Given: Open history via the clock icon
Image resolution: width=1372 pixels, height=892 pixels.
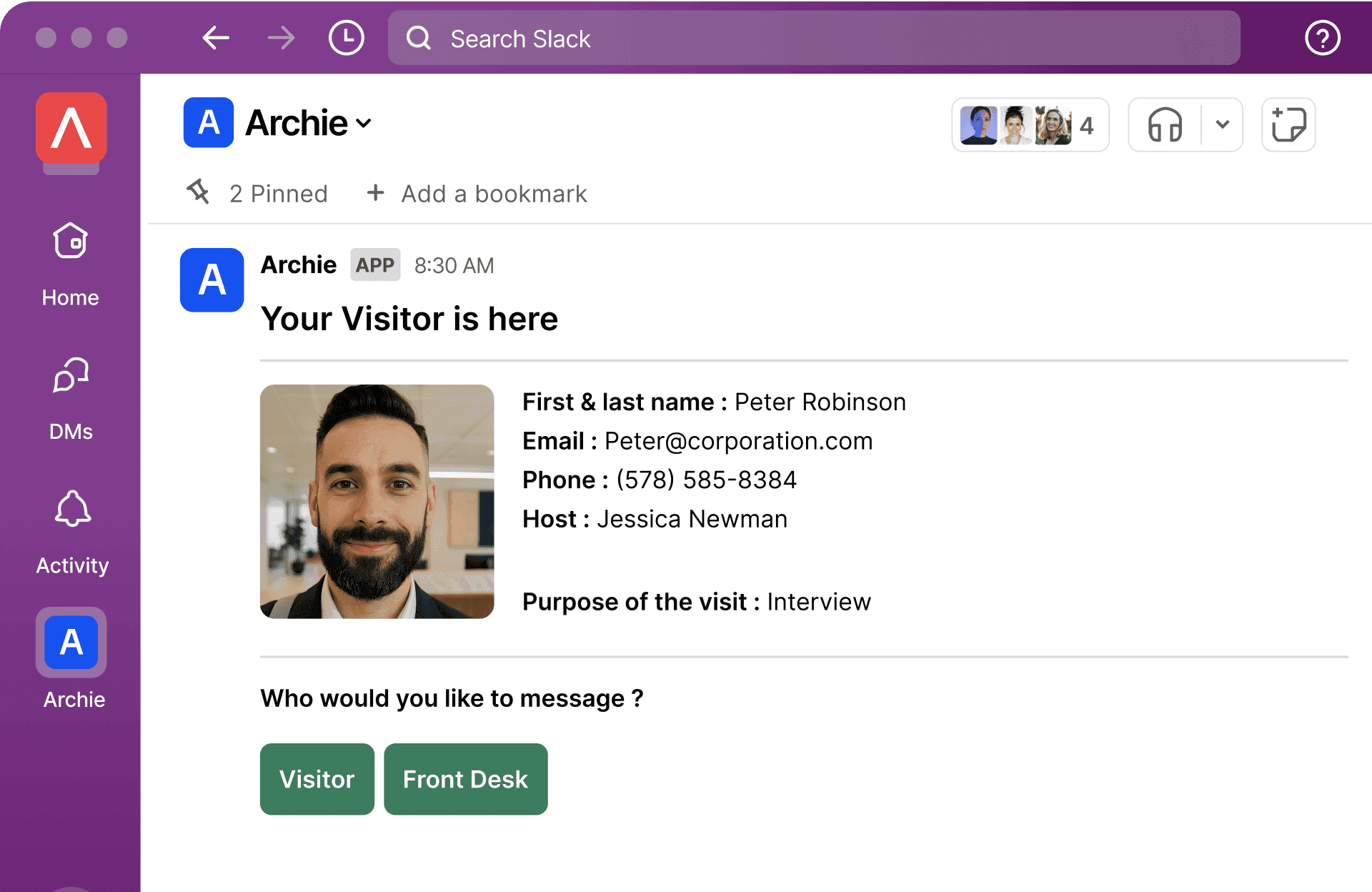Looking at the screenshot, I should click(x=346, y=38).
